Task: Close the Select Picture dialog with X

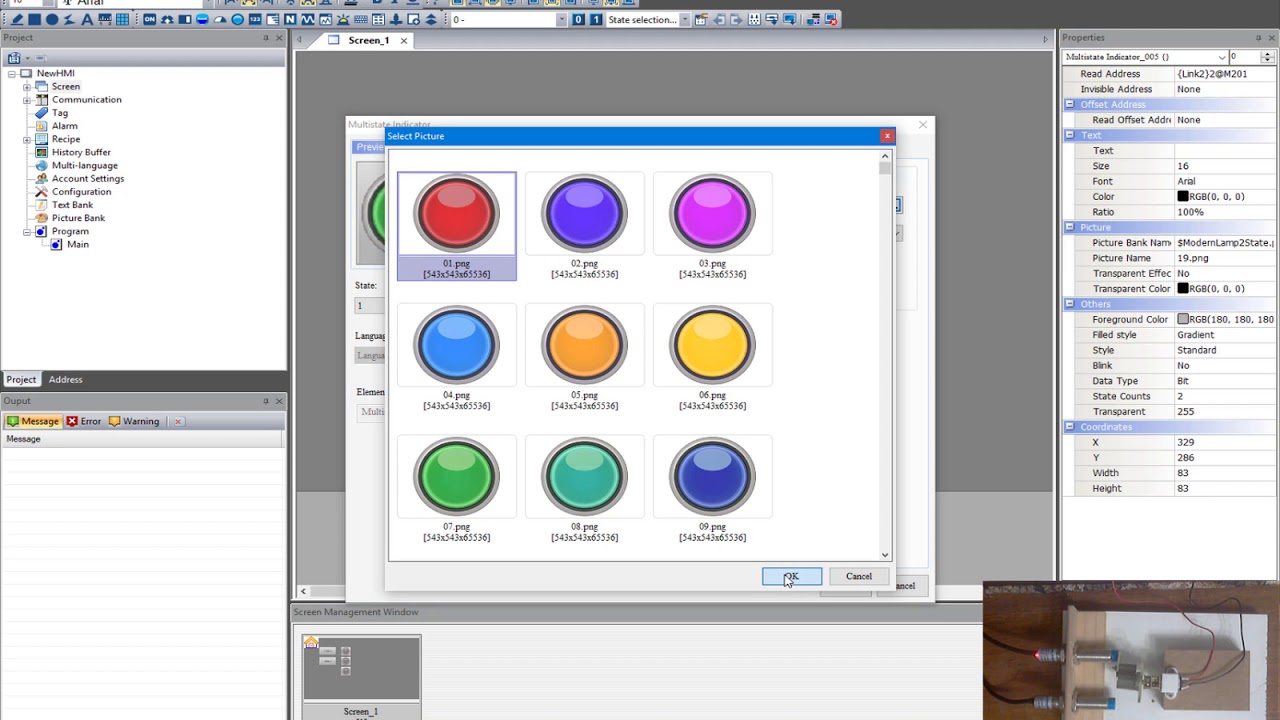Action: click(886, 136)
